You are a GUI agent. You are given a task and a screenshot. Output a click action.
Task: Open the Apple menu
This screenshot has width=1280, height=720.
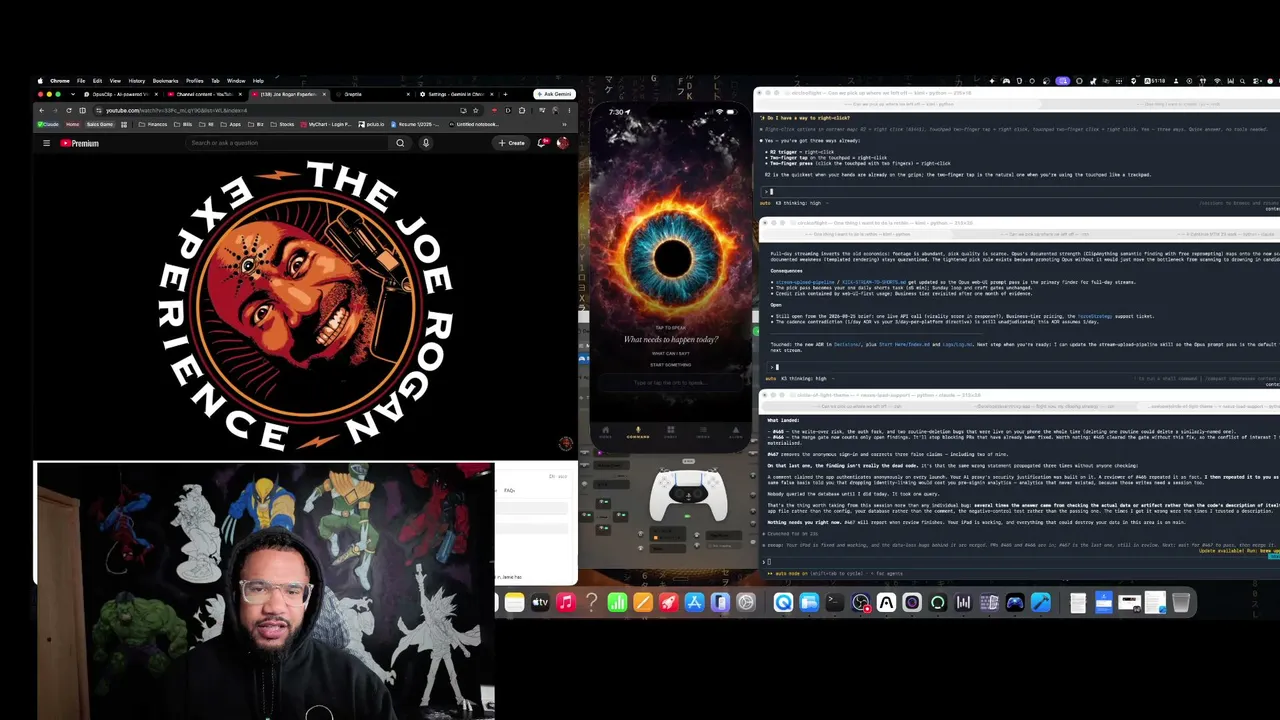point(40,81)
